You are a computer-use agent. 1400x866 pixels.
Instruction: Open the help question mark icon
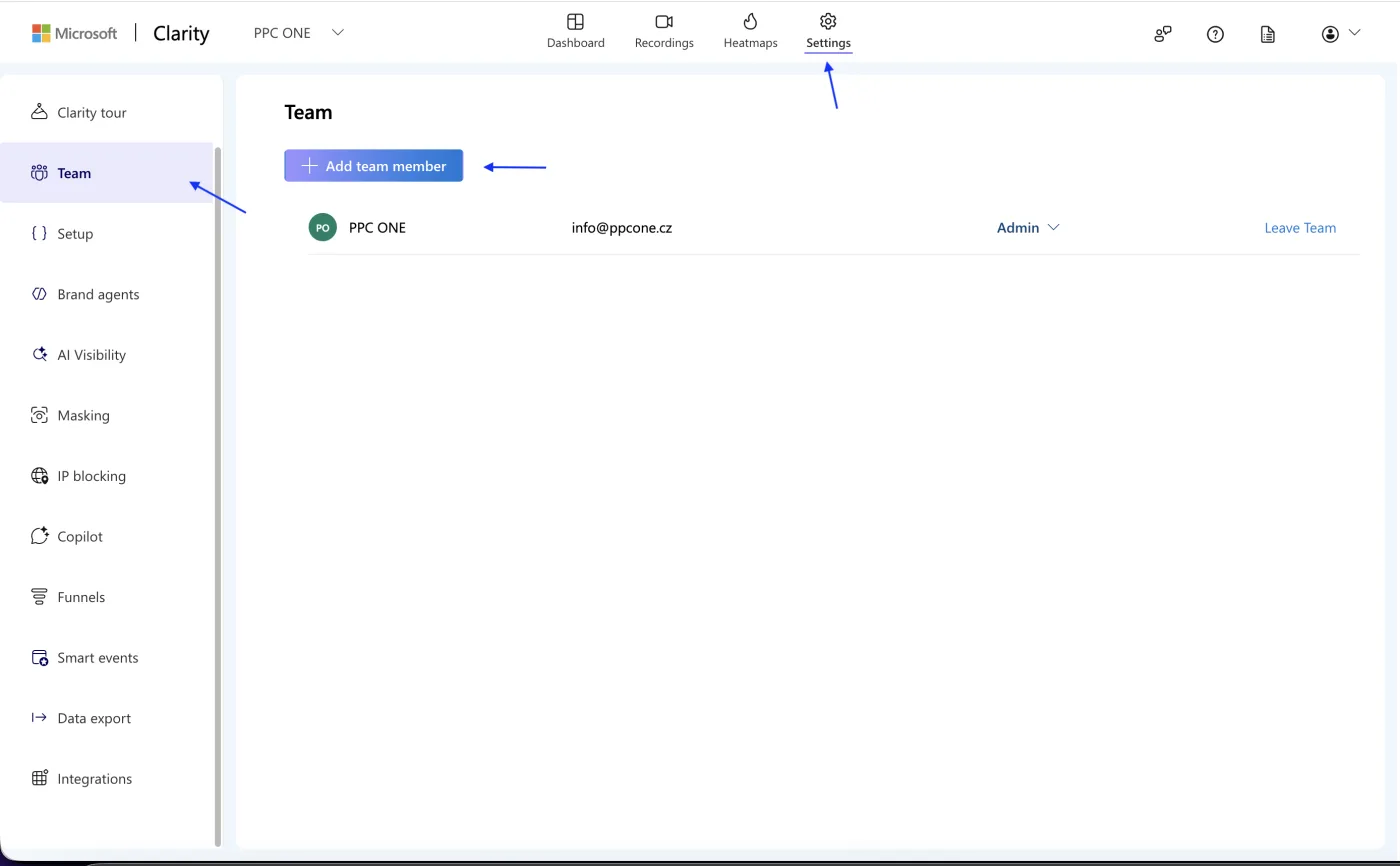click(1215, 34)
